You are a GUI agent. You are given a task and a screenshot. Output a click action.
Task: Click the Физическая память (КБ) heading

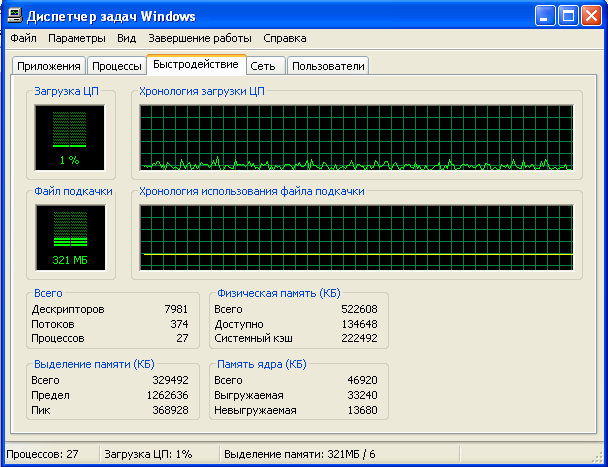[x=279, y=293]
